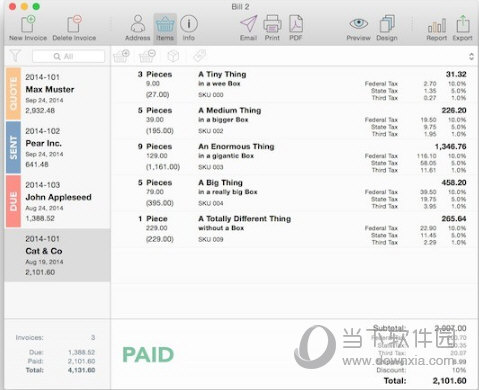Click the tag icon in items toolbar

coord(199,56)
